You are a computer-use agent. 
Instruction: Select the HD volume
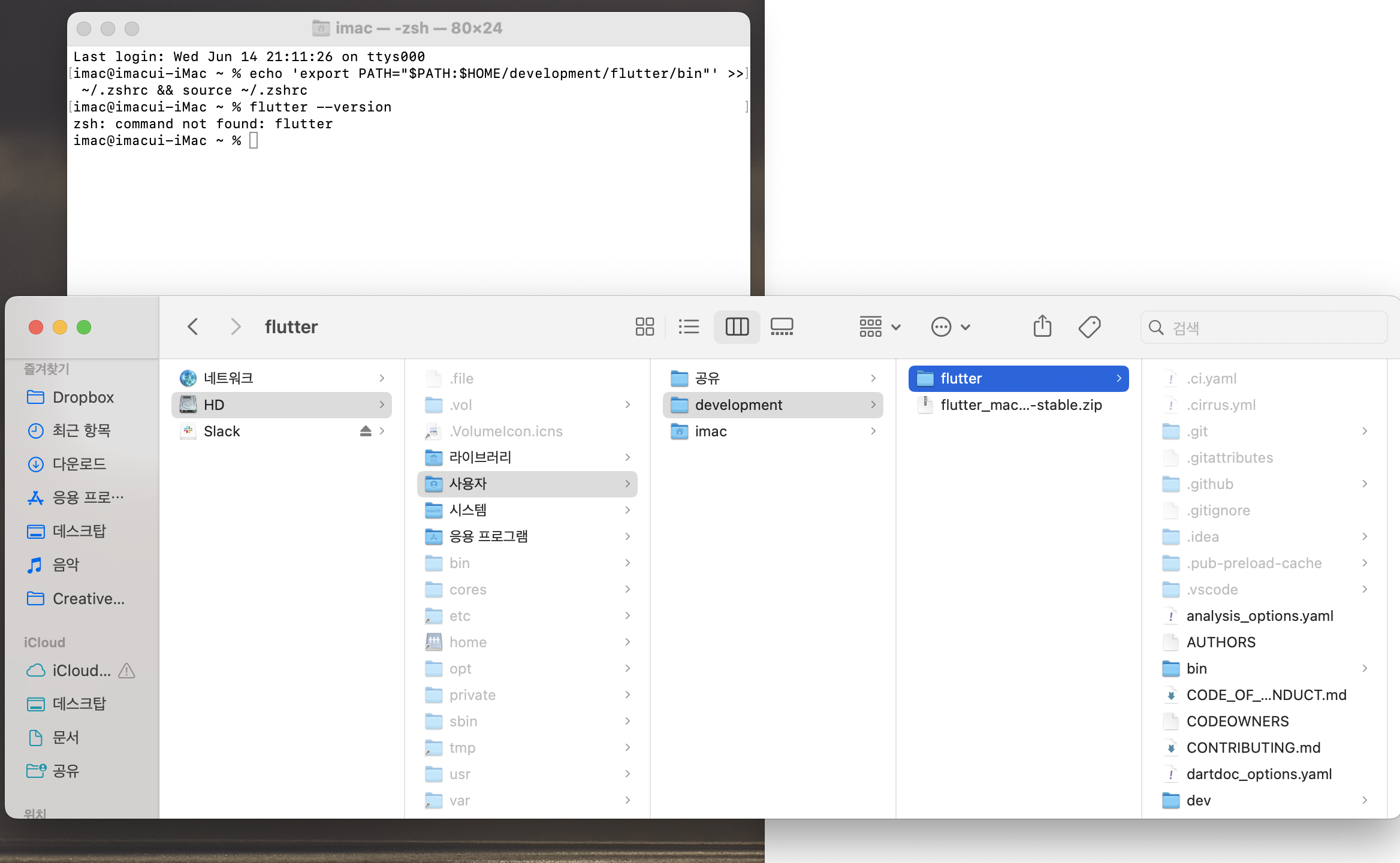coord(282,405)
